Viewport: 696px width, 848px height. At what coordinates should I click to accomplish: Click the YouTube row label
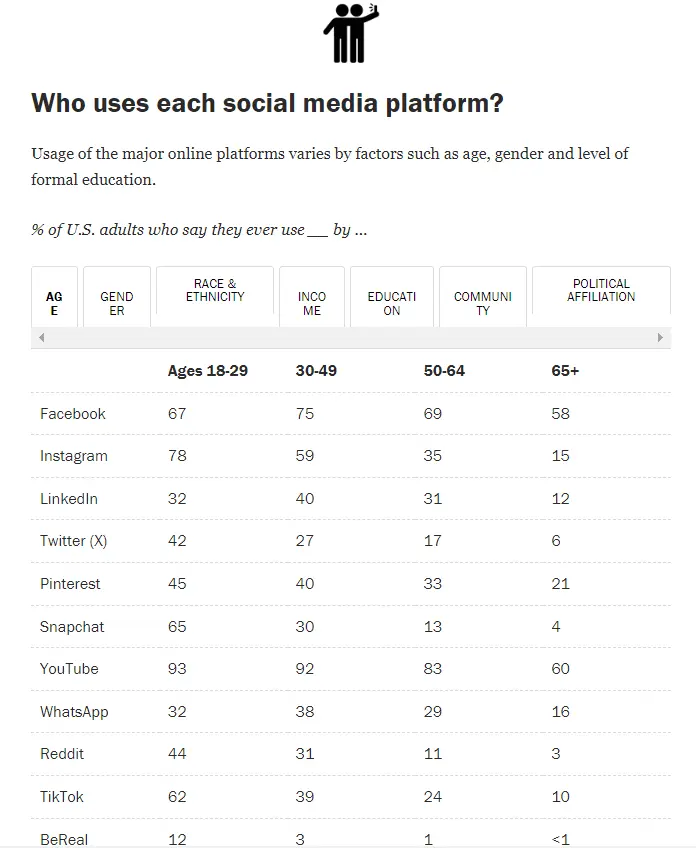pyautogui.click(x=69, y=669)
